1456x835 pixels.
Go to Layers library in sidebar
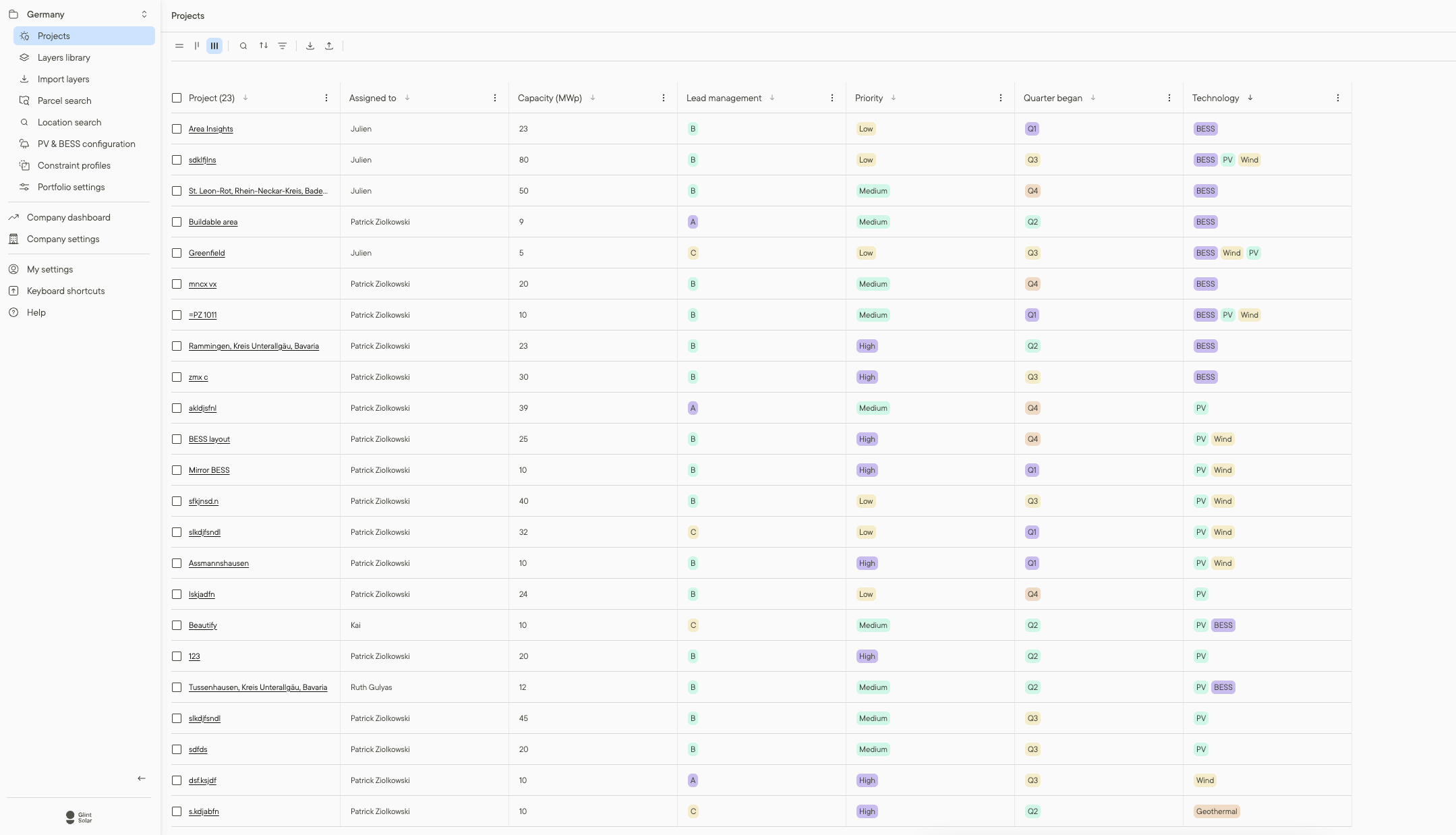(x=63, y=57)
